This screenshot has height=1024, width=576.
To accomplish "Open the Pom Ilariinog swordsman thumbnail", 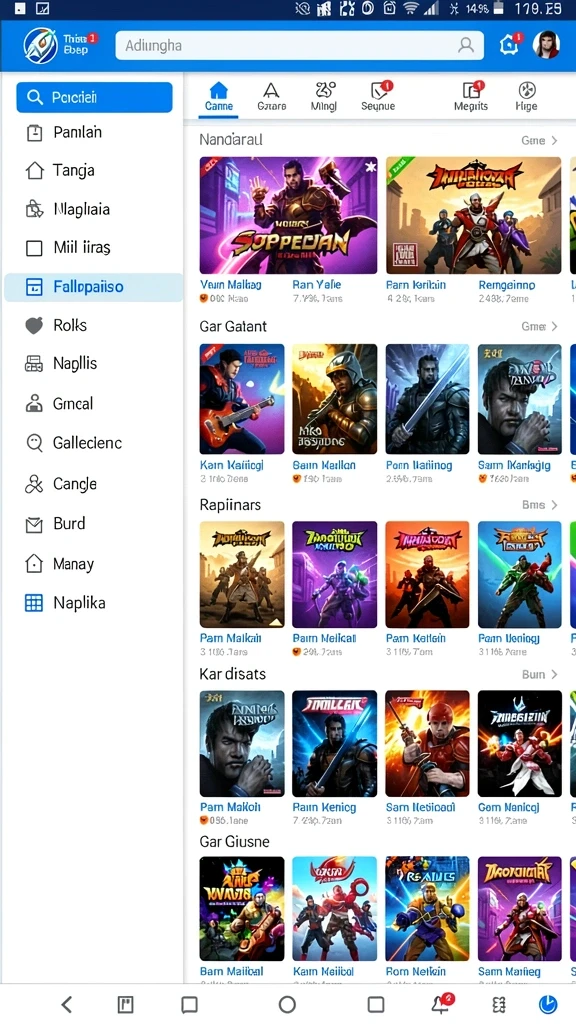I will click(x=427, y=399).
